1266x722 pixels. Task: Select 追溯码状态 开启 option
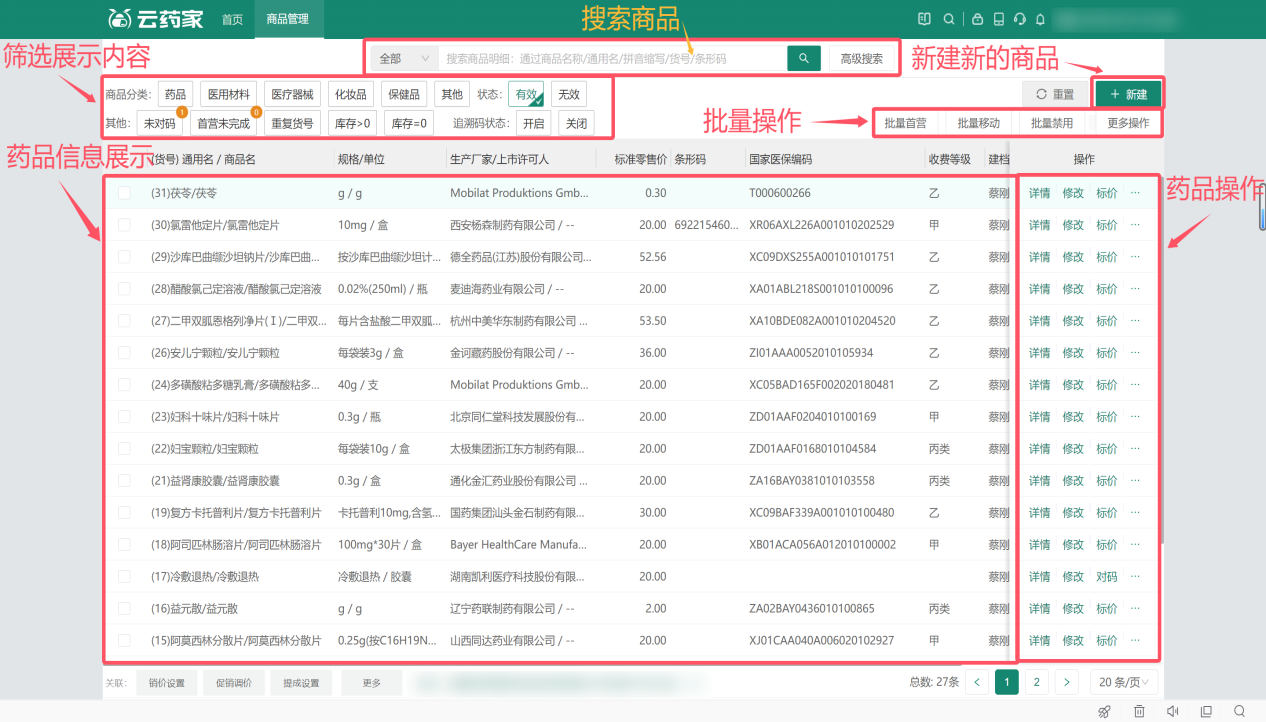tap(533, 124)
